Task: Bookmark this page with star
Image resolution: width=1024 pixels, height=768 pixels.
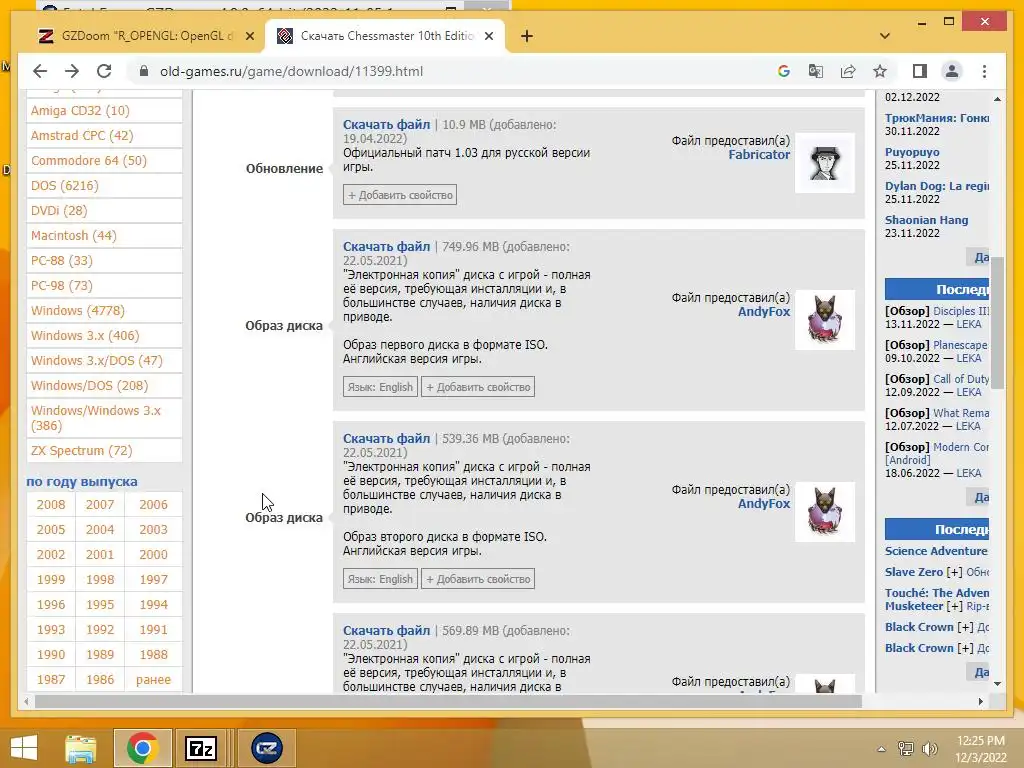Action: coord(880,71)
